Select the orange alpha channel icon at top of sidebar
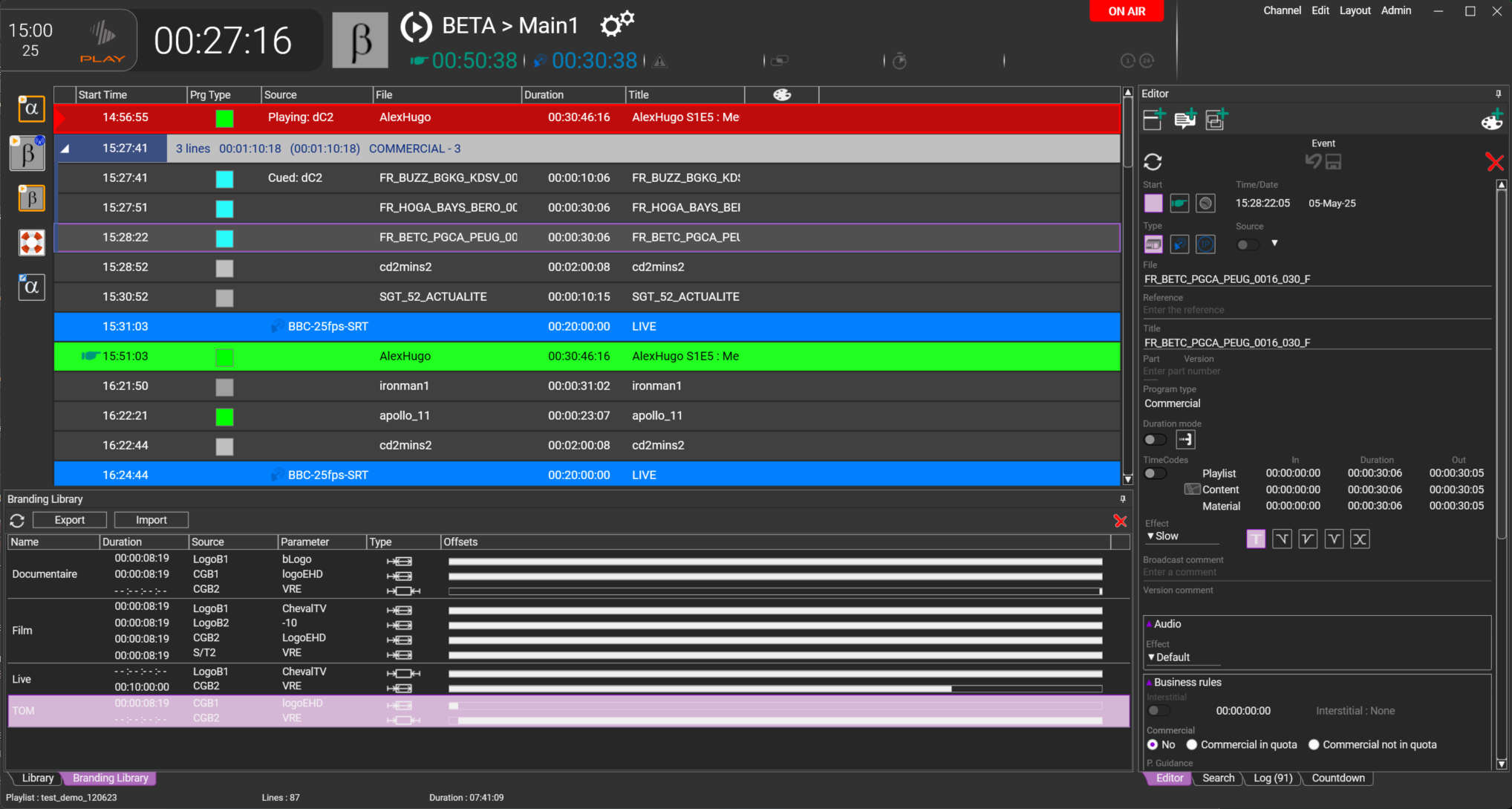 click(31, 108)
